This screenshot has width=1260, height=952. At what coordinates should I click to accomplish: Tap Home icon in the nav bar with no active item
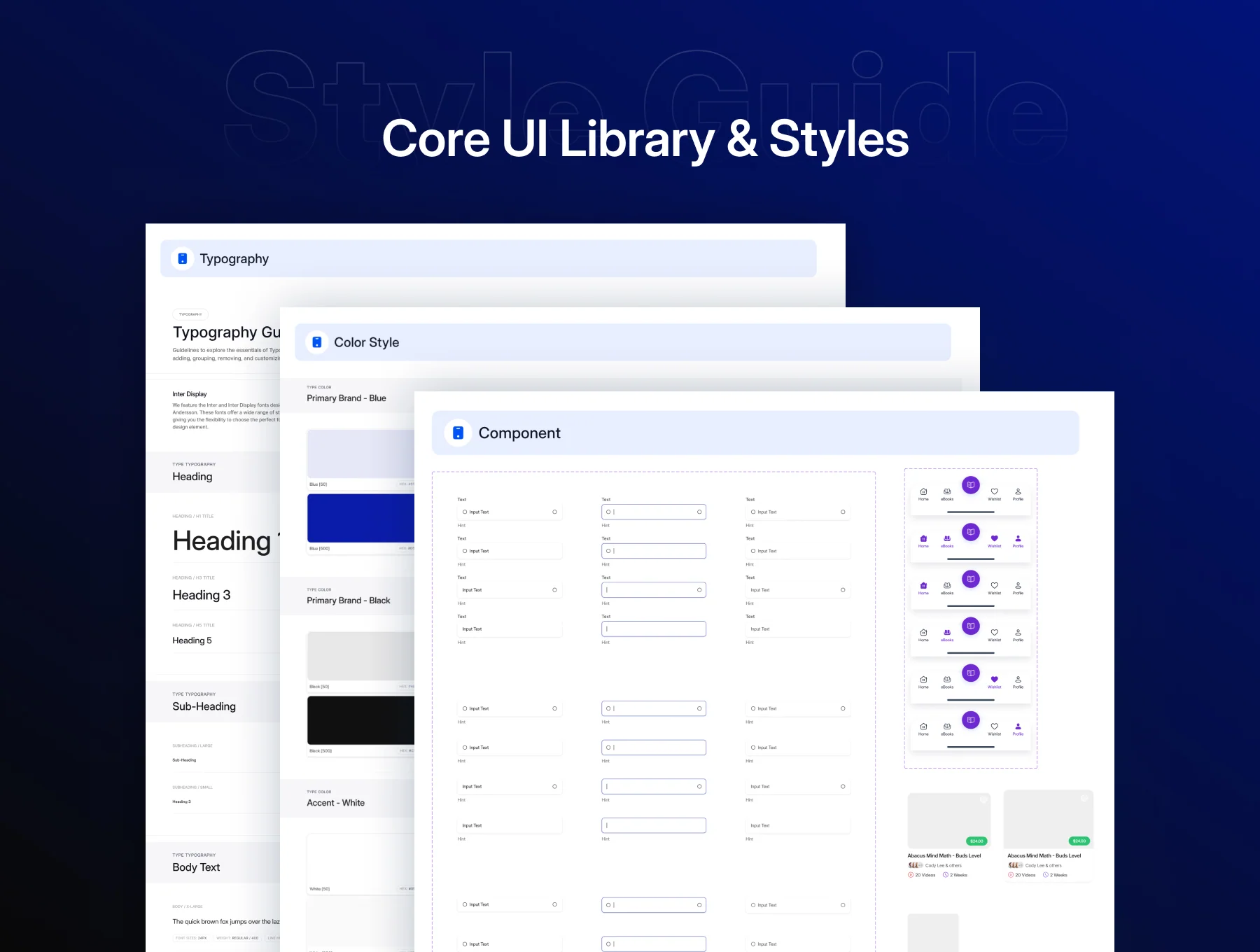[x=923, y=492]
